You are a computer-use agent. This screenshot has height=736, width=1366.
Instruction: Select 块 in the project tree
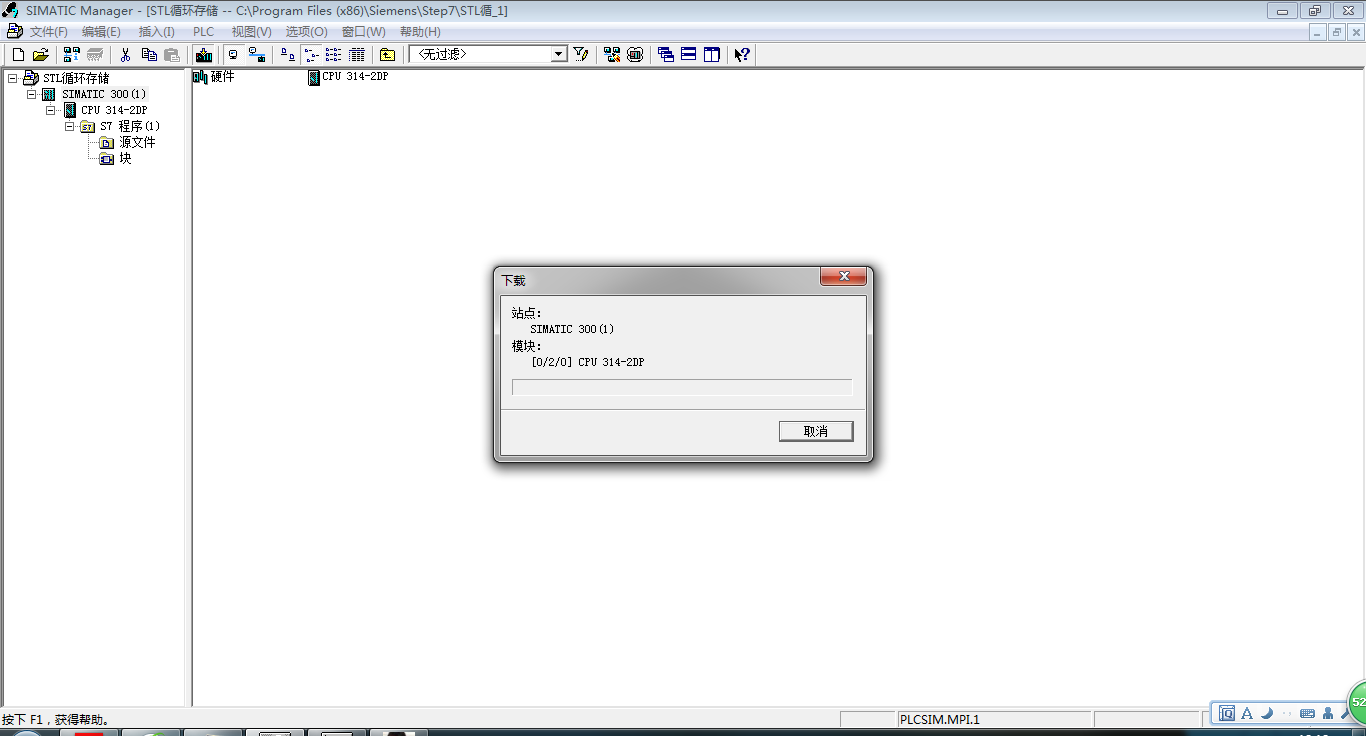click(125, 158)
